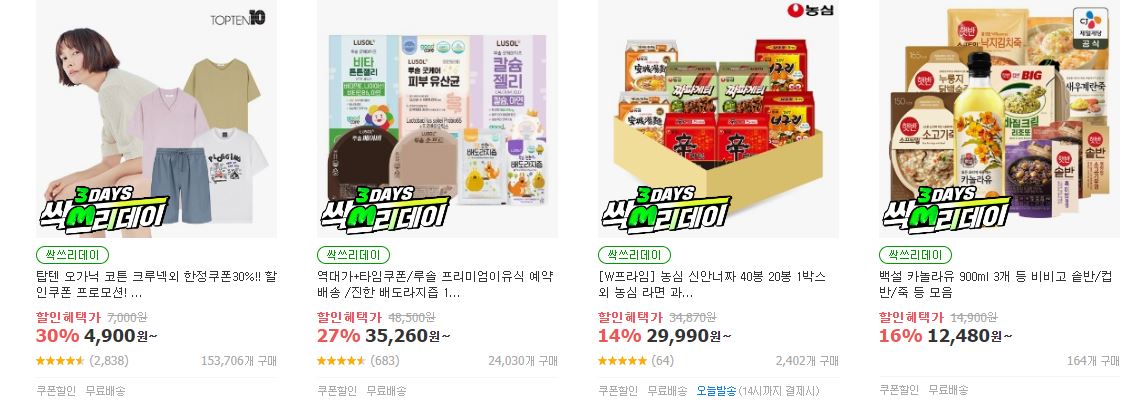
Task: Click the CJ official brand badge
Action: tap(1091, 28)
